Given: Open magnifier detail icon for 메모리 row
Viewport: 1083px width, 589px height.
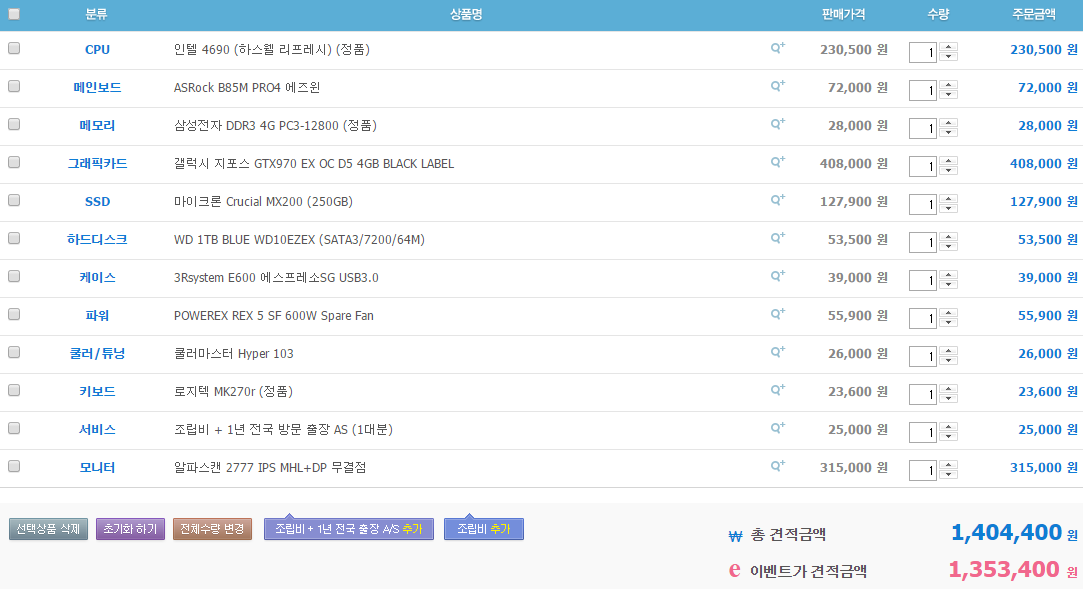Looking at the screenshot, I should point(778,124).
